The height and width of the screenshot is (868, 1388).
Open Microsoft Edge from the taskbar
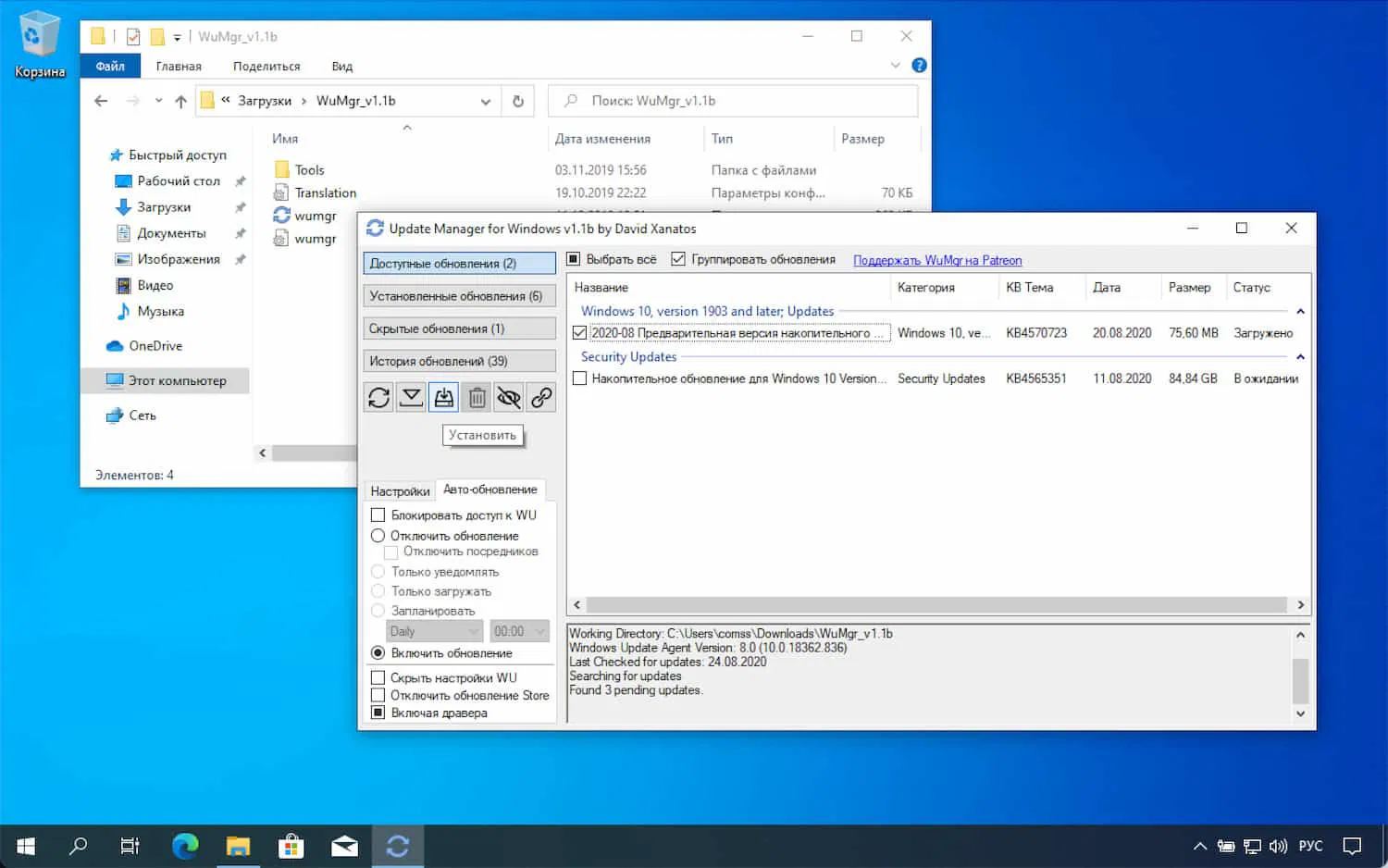point(185,845)
